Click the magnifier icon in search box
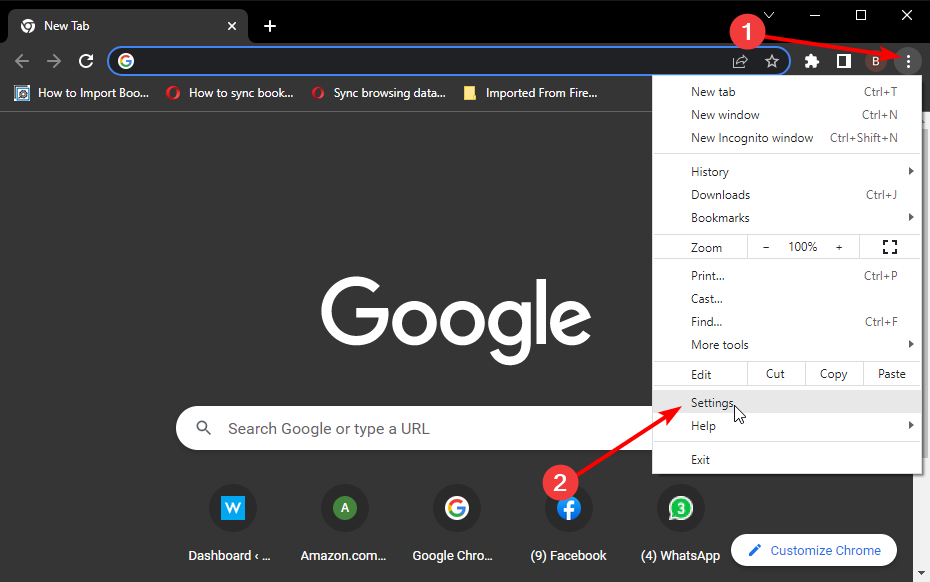Image resolution: width=930 pixels, height=582 pixels. pyautogui.click(x=203, y=428)
